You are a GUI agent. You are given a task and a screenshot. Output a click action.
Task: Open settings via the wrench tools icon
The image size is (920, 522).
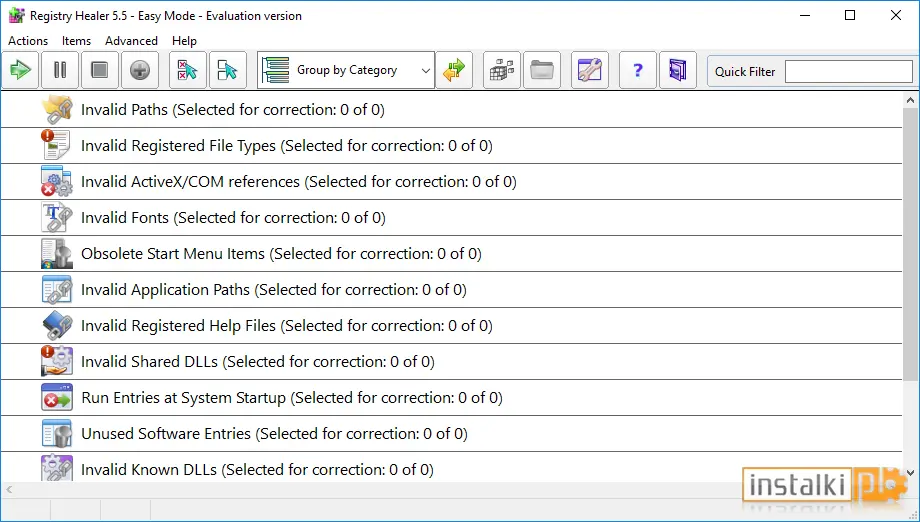point(590,70)
